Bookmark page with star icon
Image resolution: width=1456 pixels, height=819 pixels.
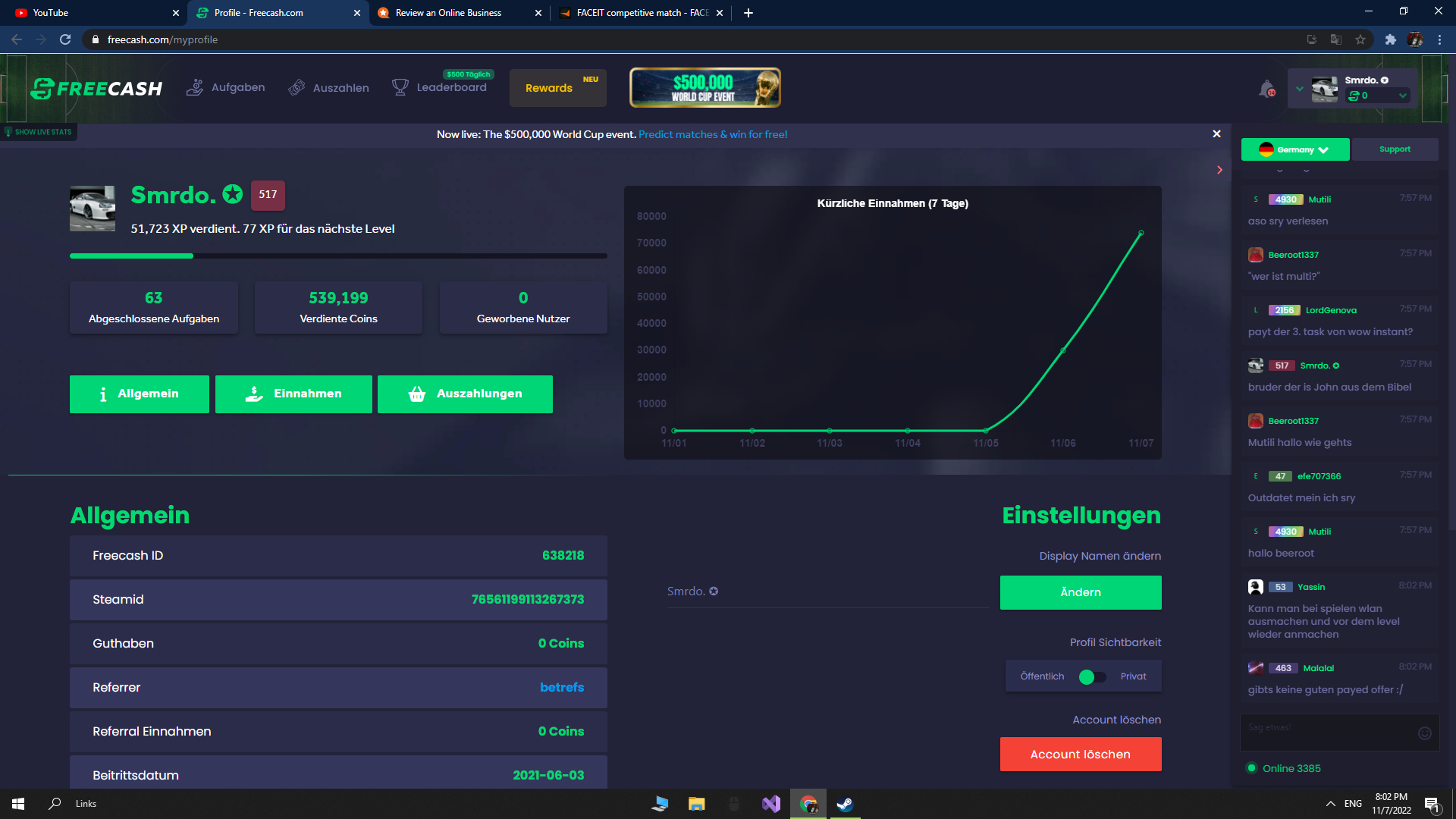(1360, 39)
